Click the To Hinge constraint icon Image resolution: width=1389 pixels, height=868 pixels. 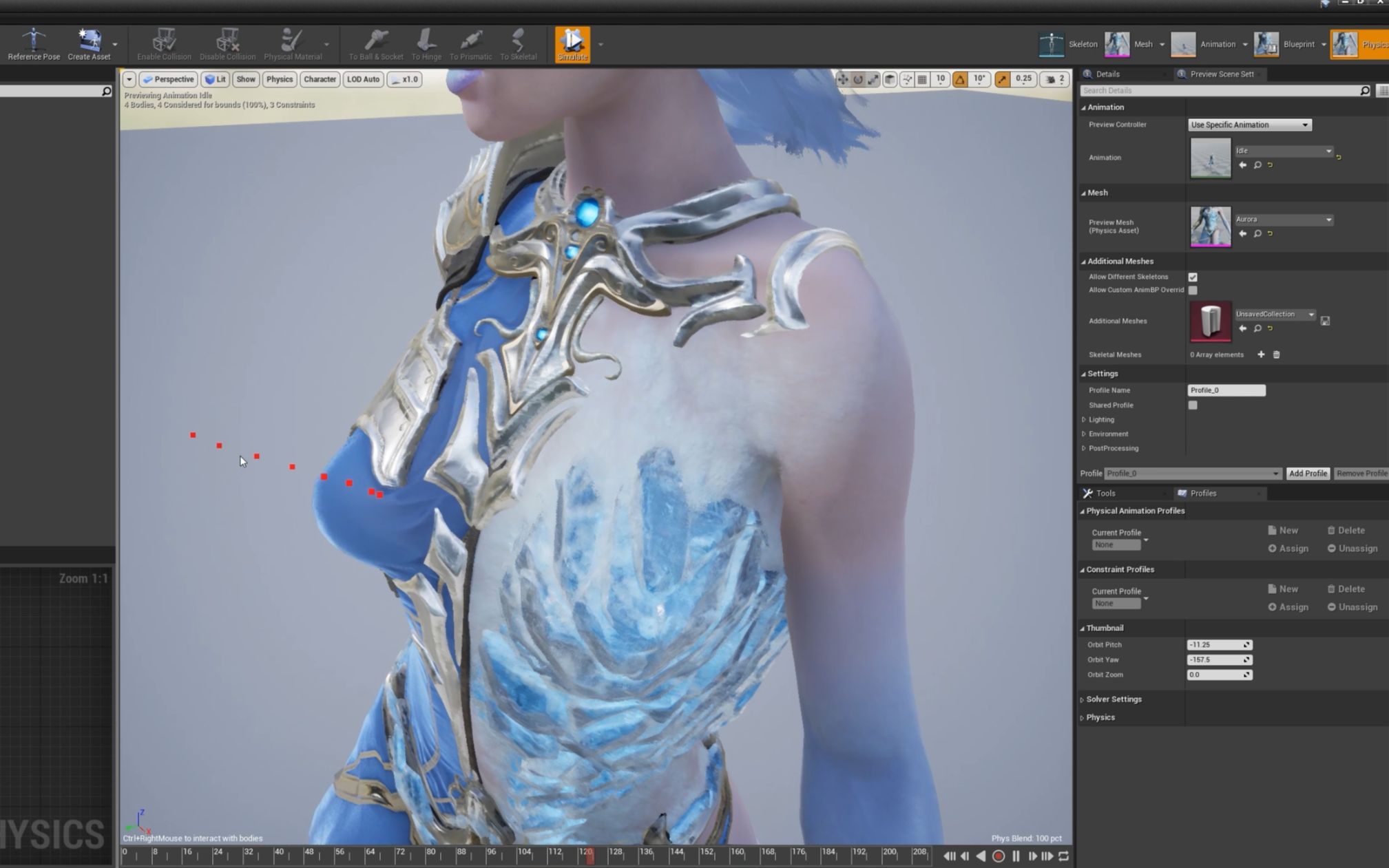coord(426,40)
